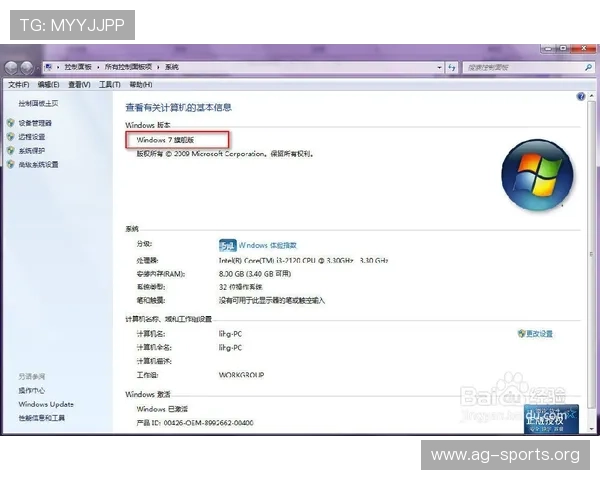The height and width of the screenshot is (480, 600).
Task: Close the System window
Action: tap(584, 49)
